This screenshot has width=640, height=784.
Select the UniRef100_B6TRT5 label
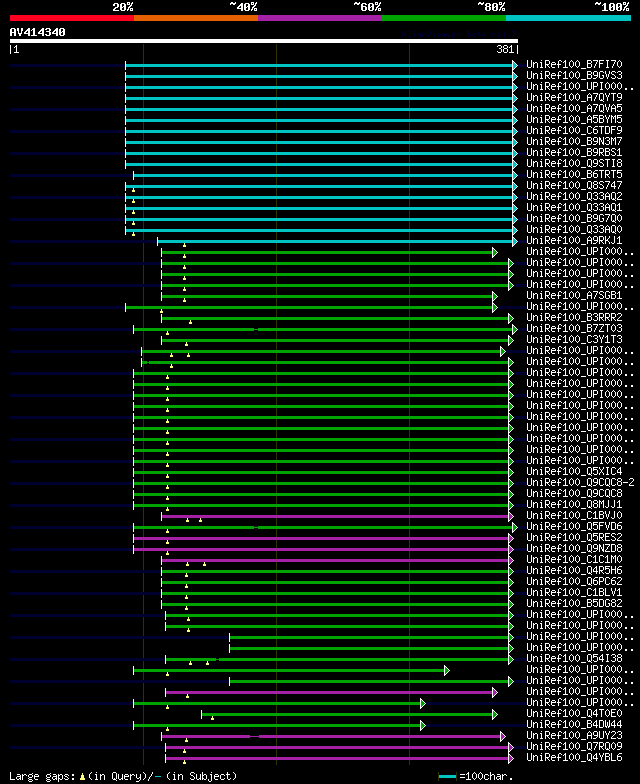[x=574, y=174]
